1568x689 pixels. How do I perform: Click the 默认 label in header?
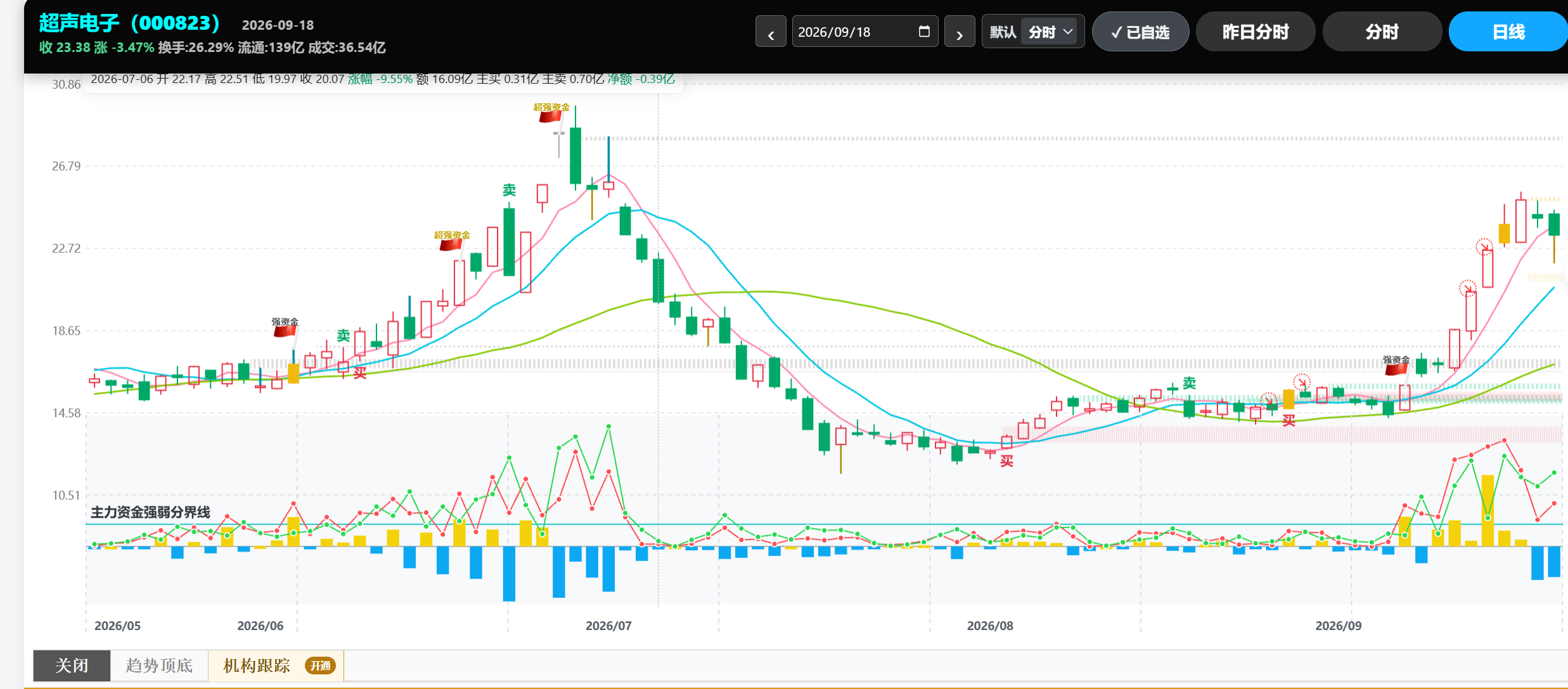(1003, 32)
